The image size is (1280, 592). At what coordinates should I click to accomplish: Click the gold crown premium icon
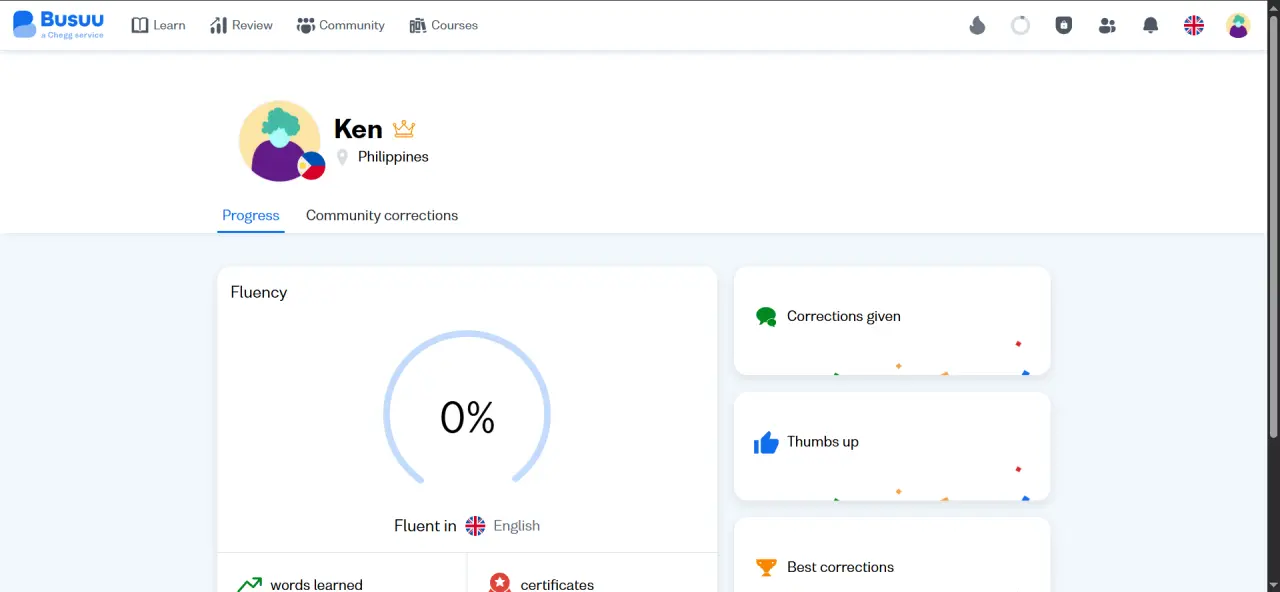tap(404, 129)
